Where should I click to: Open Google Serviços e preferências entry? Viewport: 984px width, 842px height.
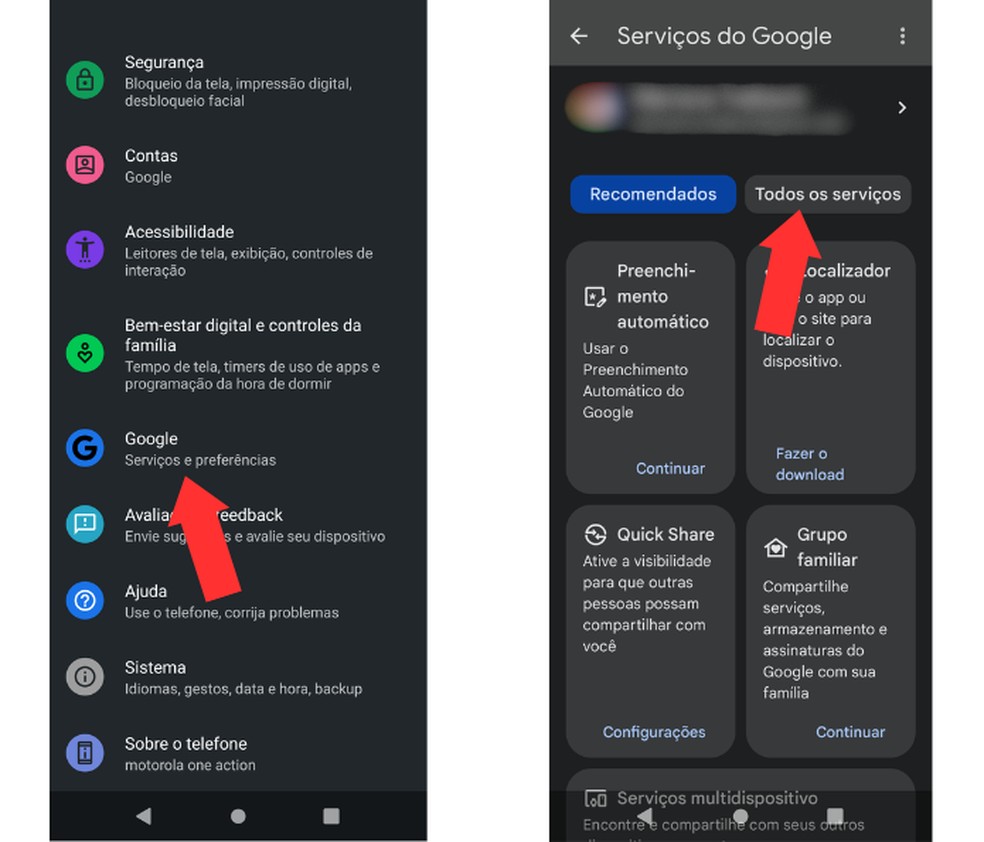point(238,449)
